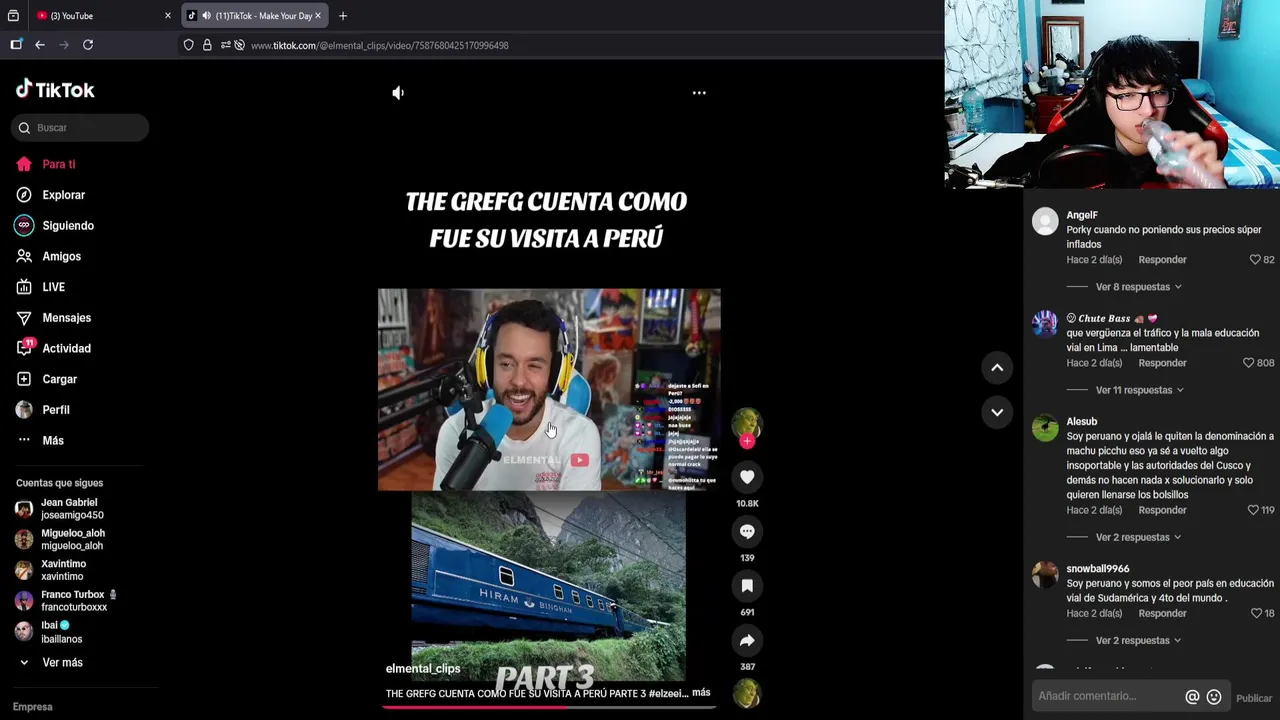1280x720 pixels.
Task: Open Explorar section
Action: [51, 195]
